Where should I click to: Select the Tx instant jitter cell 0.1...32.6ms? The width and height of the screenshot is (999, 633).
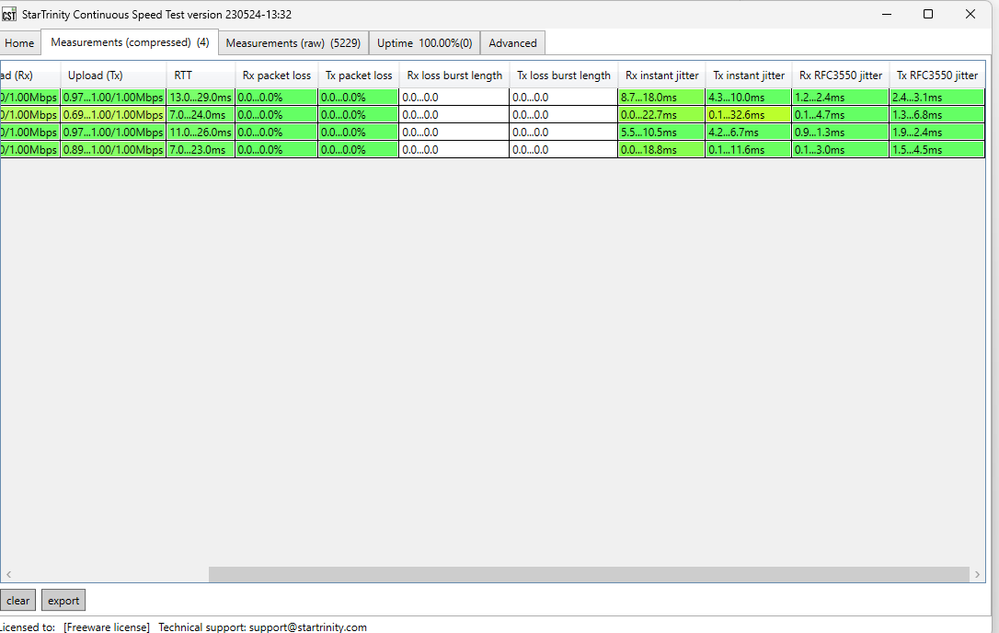(x=749, y=115)
